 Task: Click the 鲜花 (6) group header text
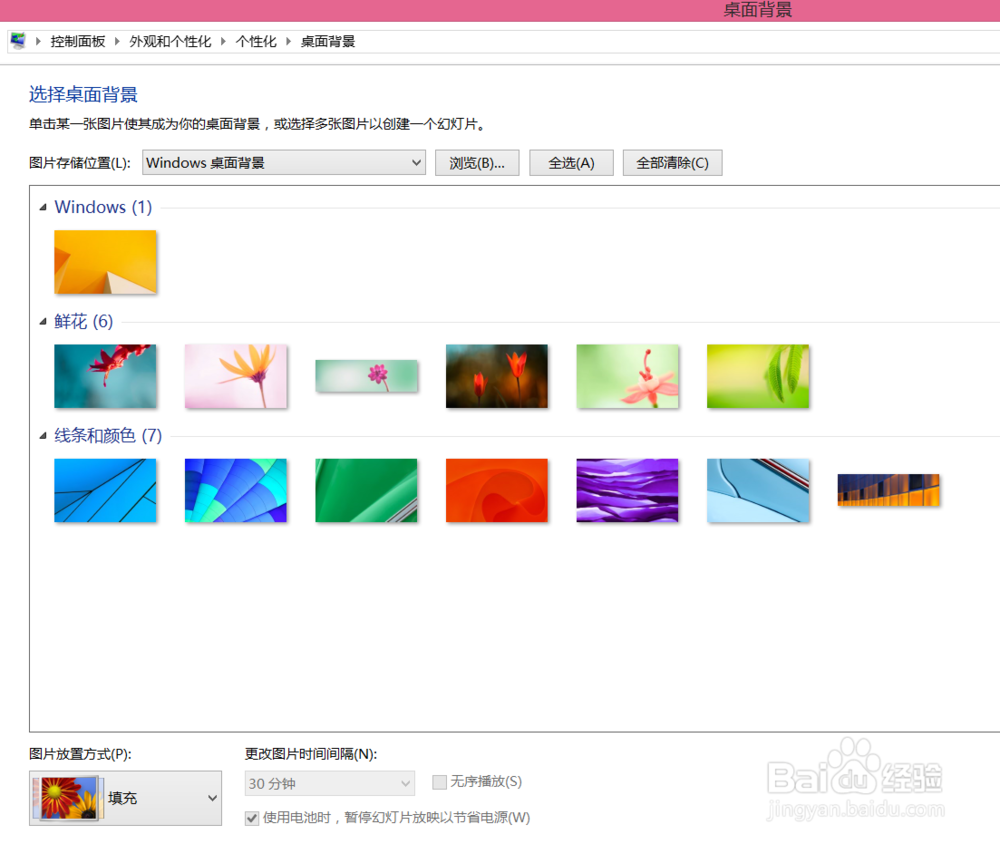coord(84,322)
